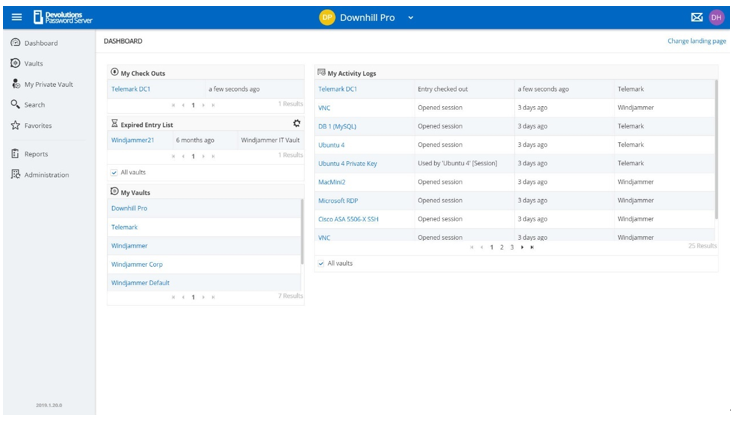Open Telemark DC1 in My Check Outs
The width and height of the screenshot is (731, 424).
[131, 89]
